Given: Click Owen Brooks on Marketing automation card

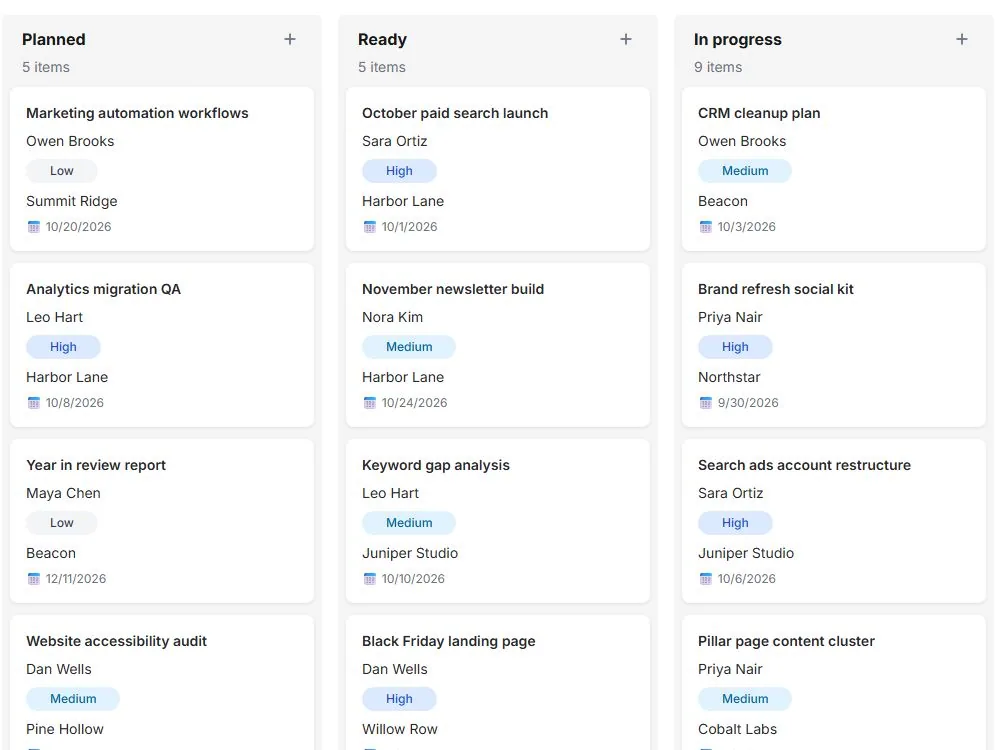Looking at the screenshot, I should coord(70,141).
